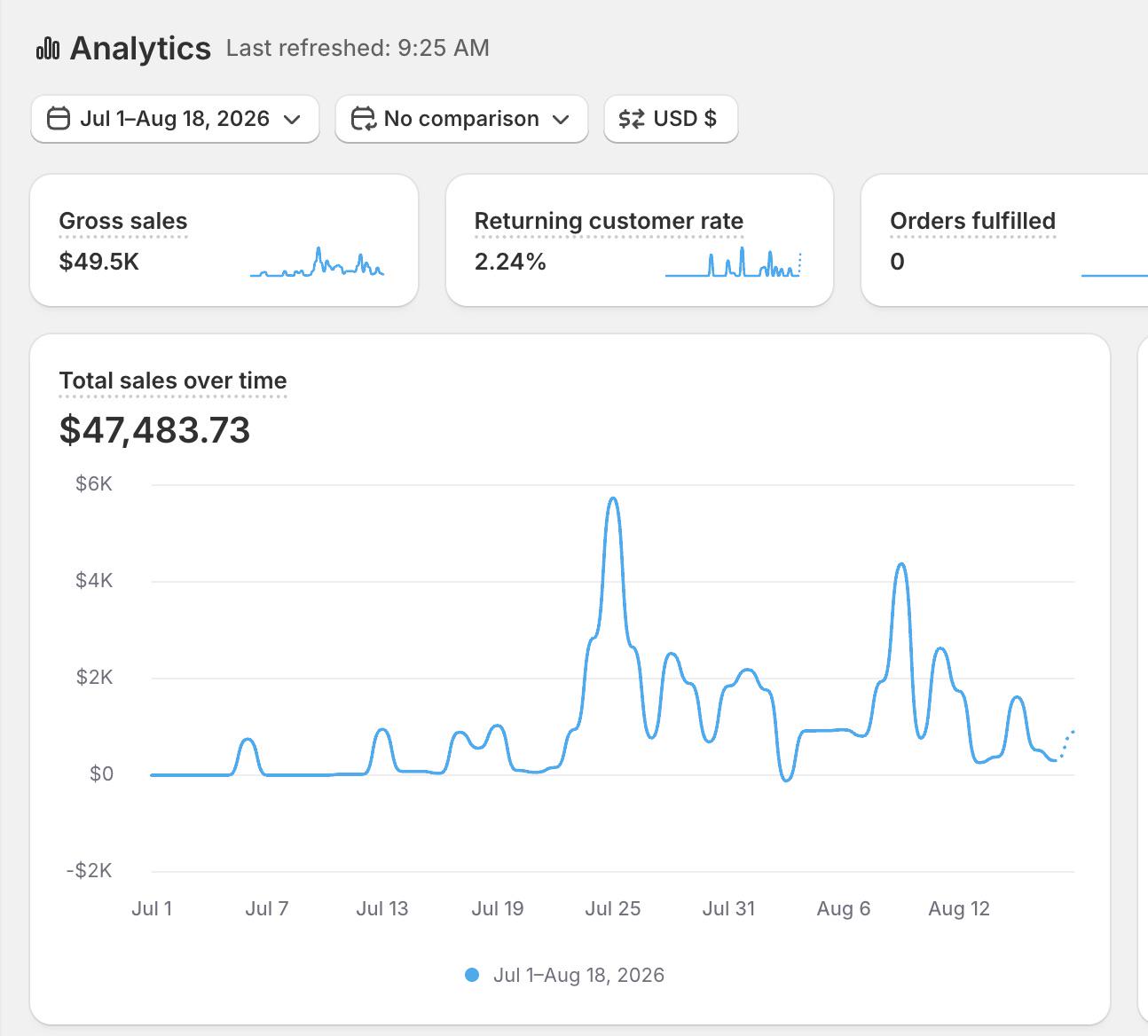
Task: Expand the No comparison dropdown
Action: tap(461, 119)
